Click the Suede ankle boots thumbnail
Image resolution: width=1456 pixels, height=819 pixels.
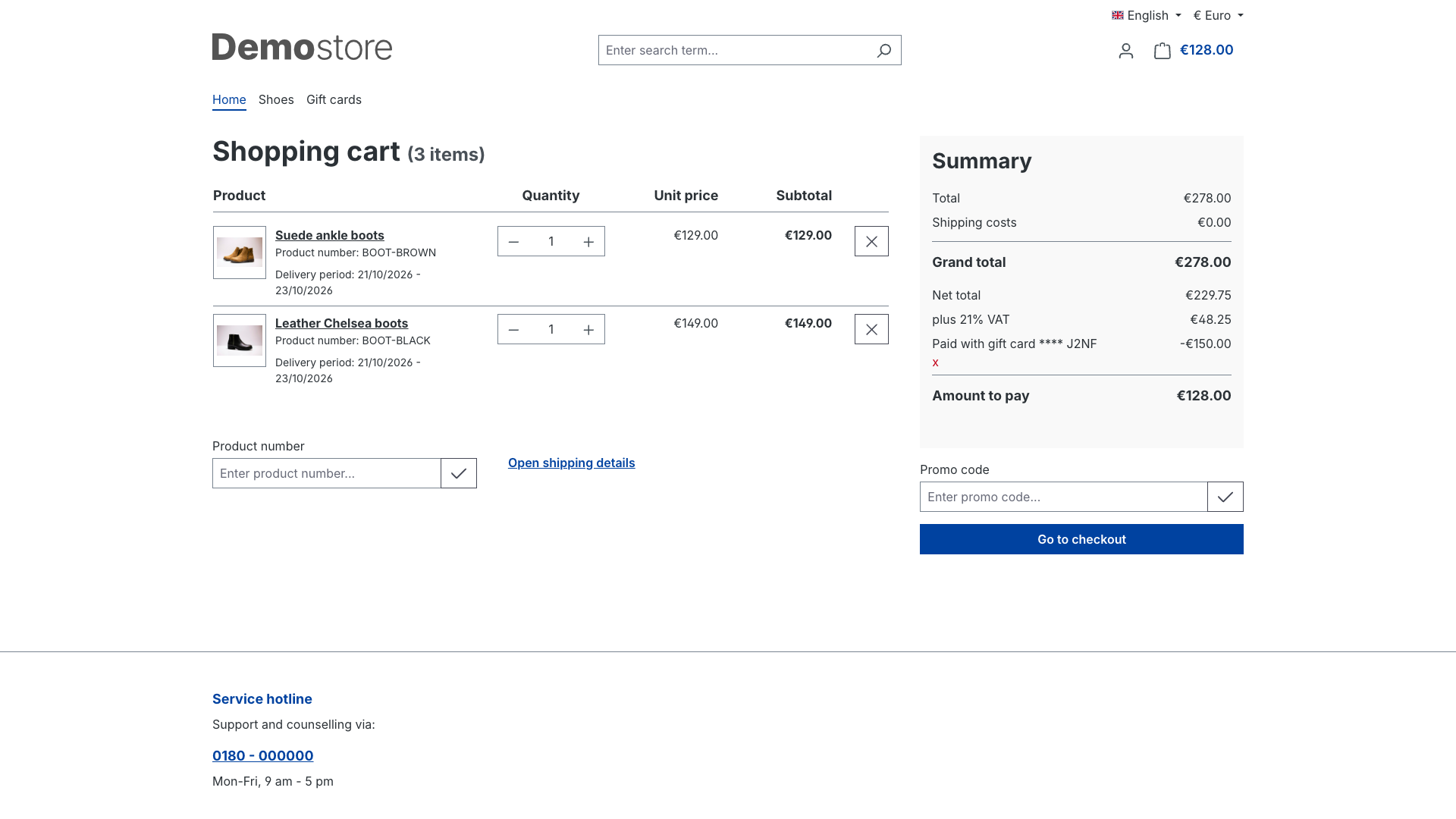[240, 253]
